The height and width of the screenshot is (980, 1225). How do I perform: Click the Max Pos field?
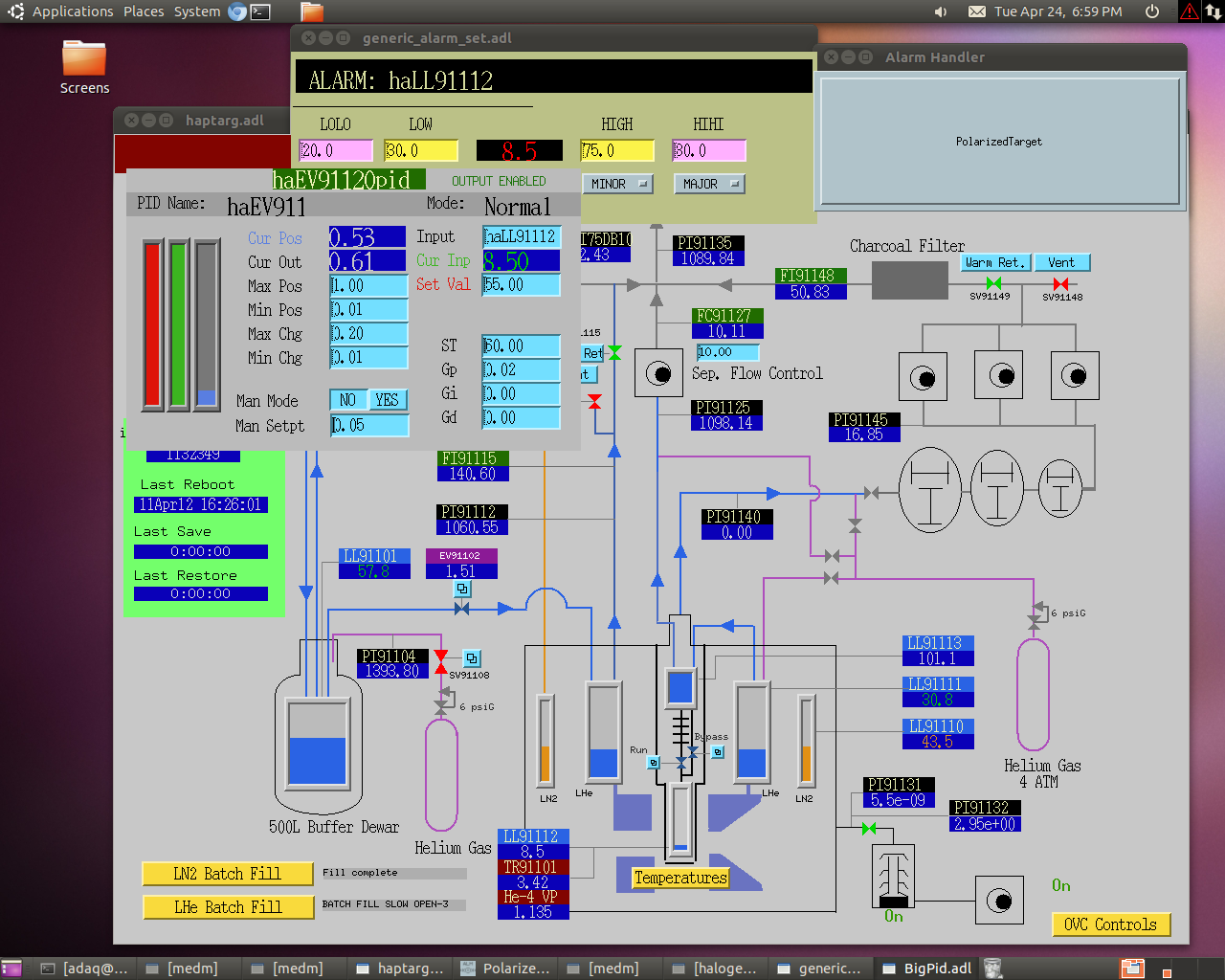coord(368,285)
